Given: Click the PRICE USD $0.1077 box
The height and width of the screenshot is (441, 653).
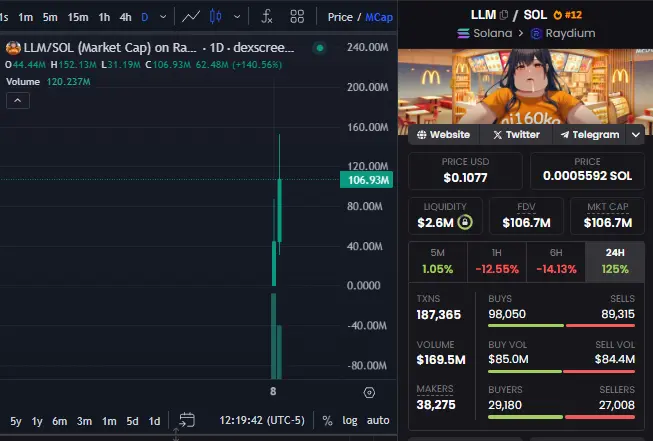Looking at the screenshot, I should pyautogui.click(x=465, y=171).
